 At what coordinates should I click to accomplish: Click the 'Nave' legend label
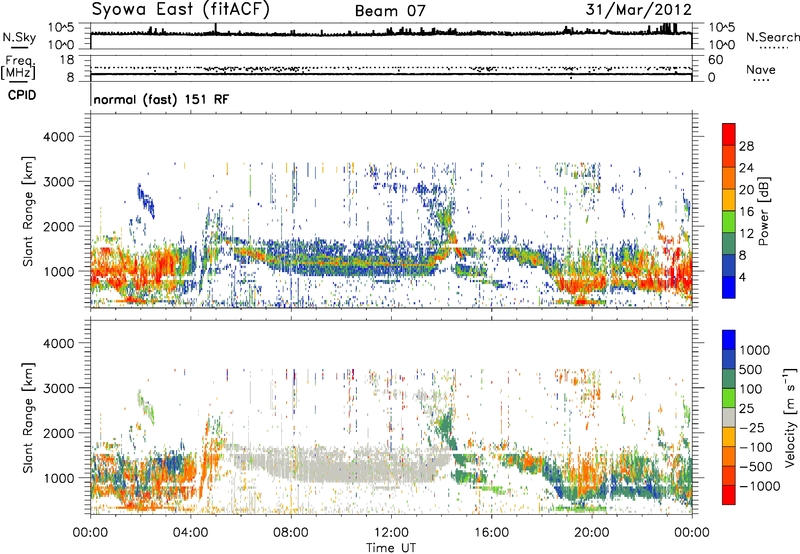(760, 69)
